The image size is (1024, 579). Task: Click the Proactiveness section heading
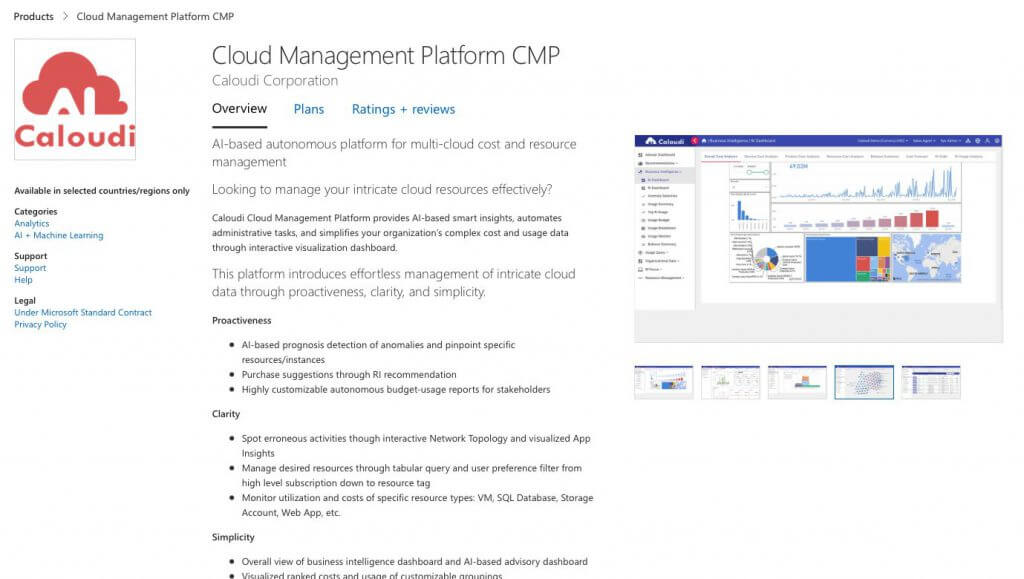tap(242, 321)
